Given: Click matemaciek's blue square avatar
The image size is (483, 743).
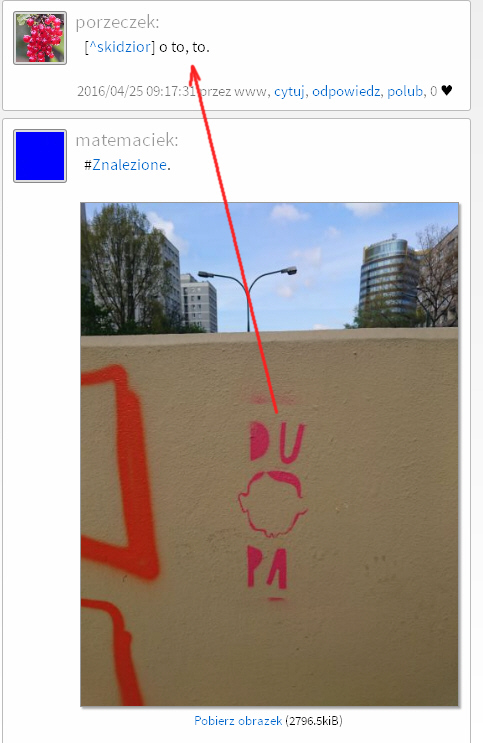Looking at the screenshot, I should 40,156.
